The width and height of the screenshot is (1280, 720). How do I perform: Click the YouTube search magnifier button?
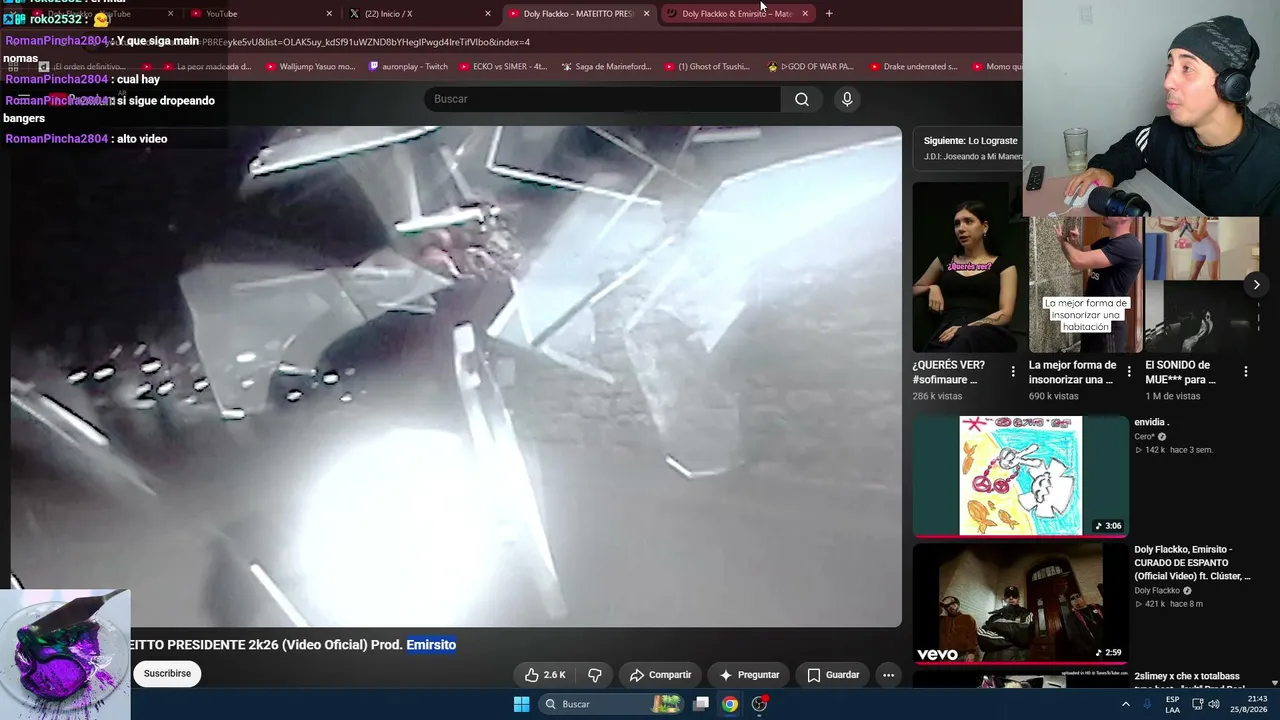(801, 99)
